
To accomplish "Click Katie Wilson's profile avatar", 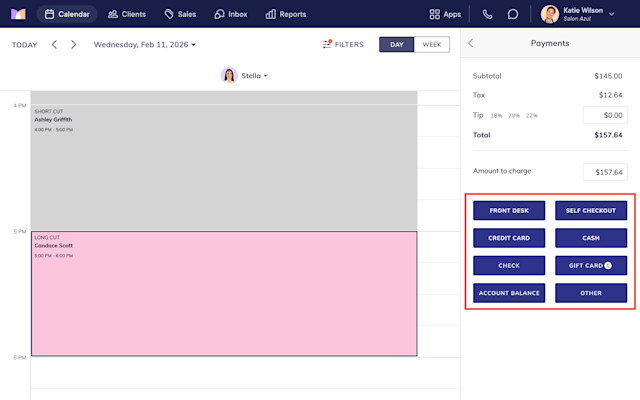I will click(550, 14).
